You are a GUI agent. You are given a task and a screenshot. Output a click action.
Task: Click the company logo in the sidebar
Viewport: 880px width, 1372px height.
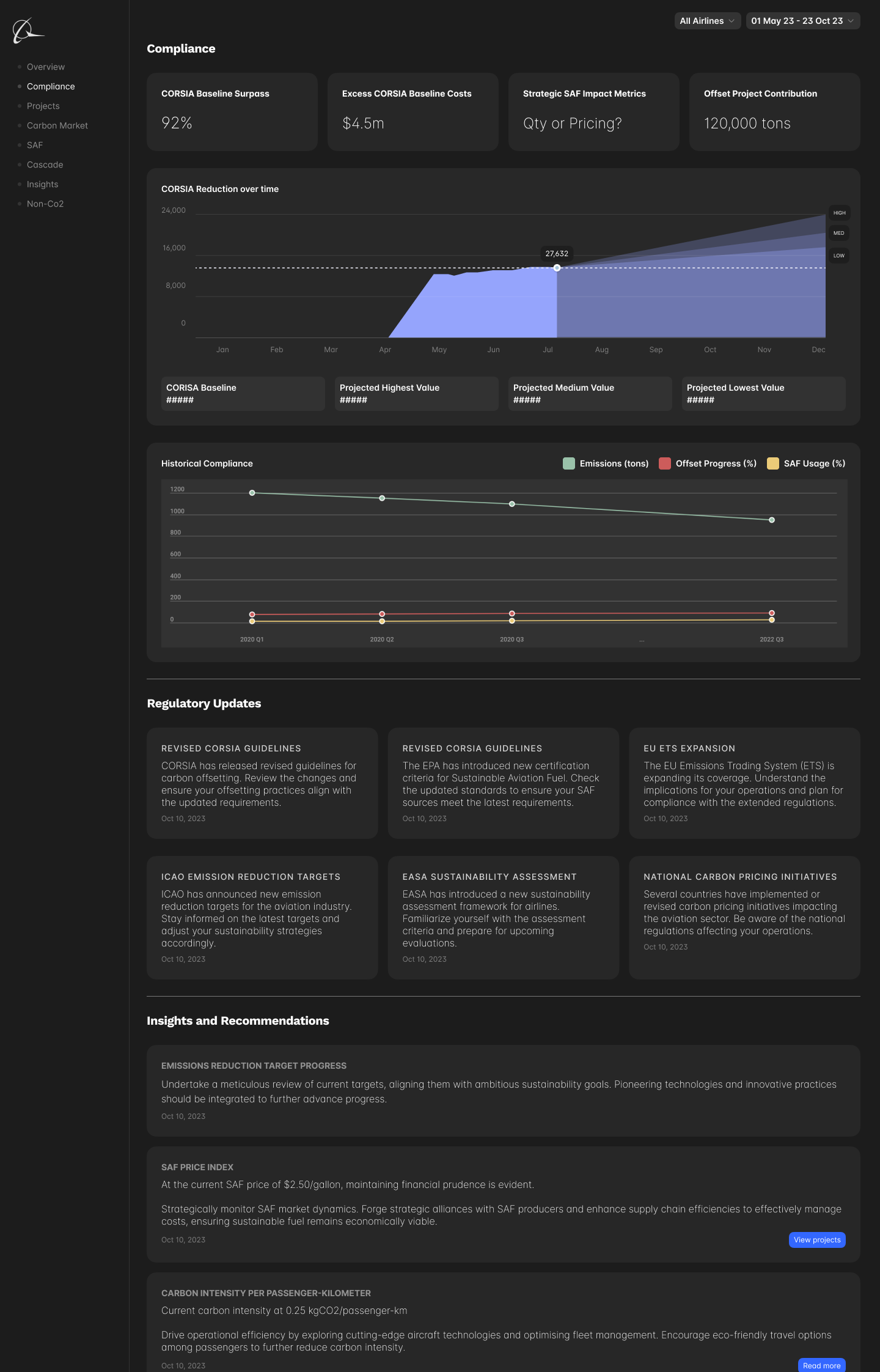(28, 31)
